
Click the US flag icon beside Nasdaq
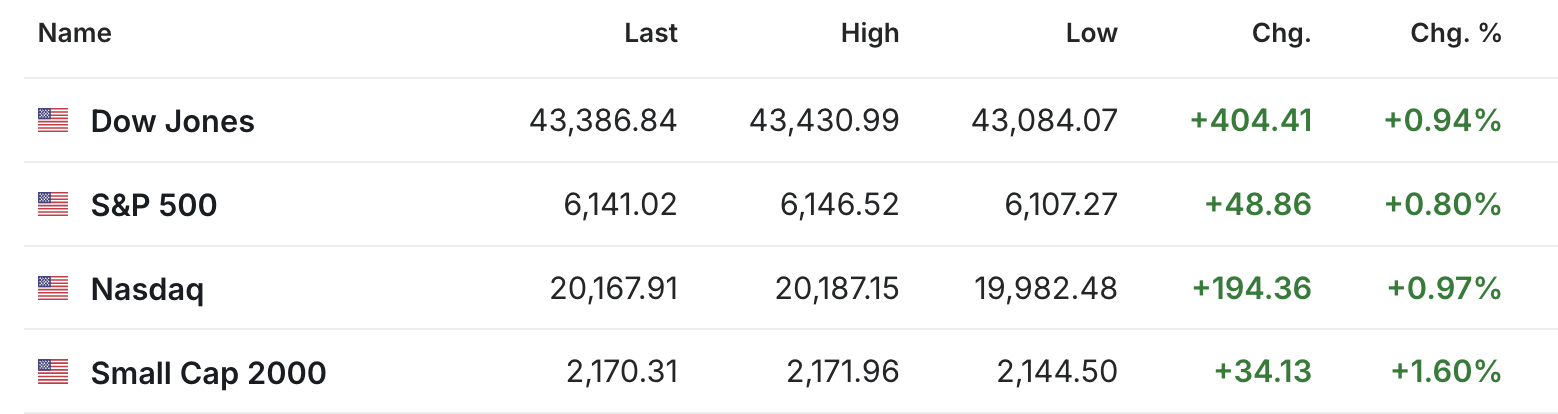point(53,289)
